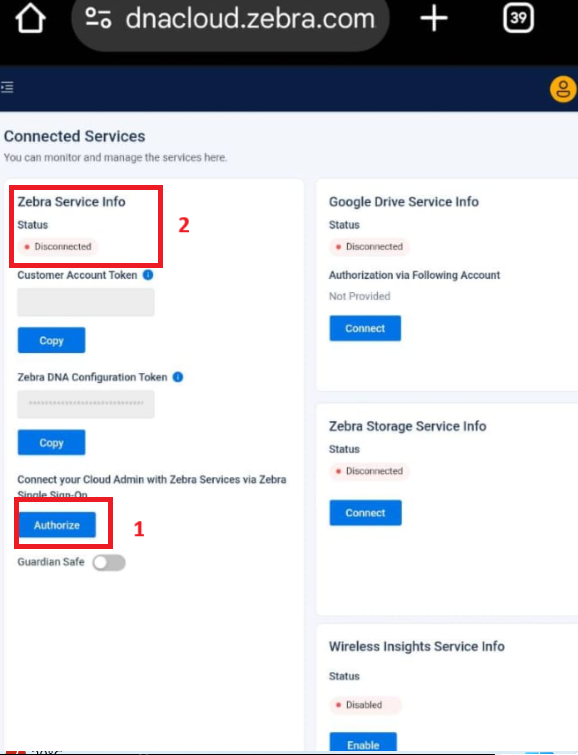The height and width of the screenshot is (755, 578).
Task: Click the Authorize button
Action: click(57, 525)
